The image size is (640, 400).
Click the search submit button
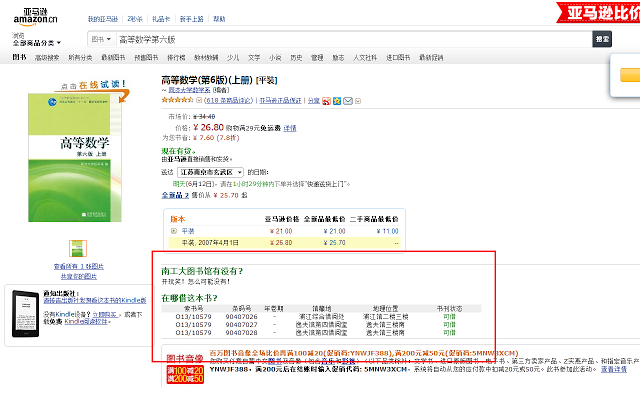(602, 39)
